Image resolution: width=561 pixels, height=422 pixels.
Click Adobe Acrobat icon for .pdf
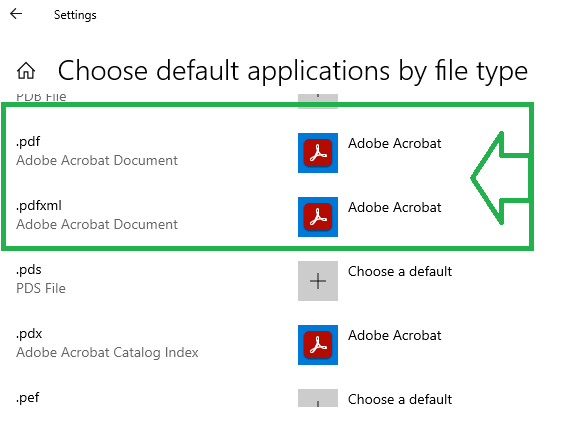tap(318, 153)
